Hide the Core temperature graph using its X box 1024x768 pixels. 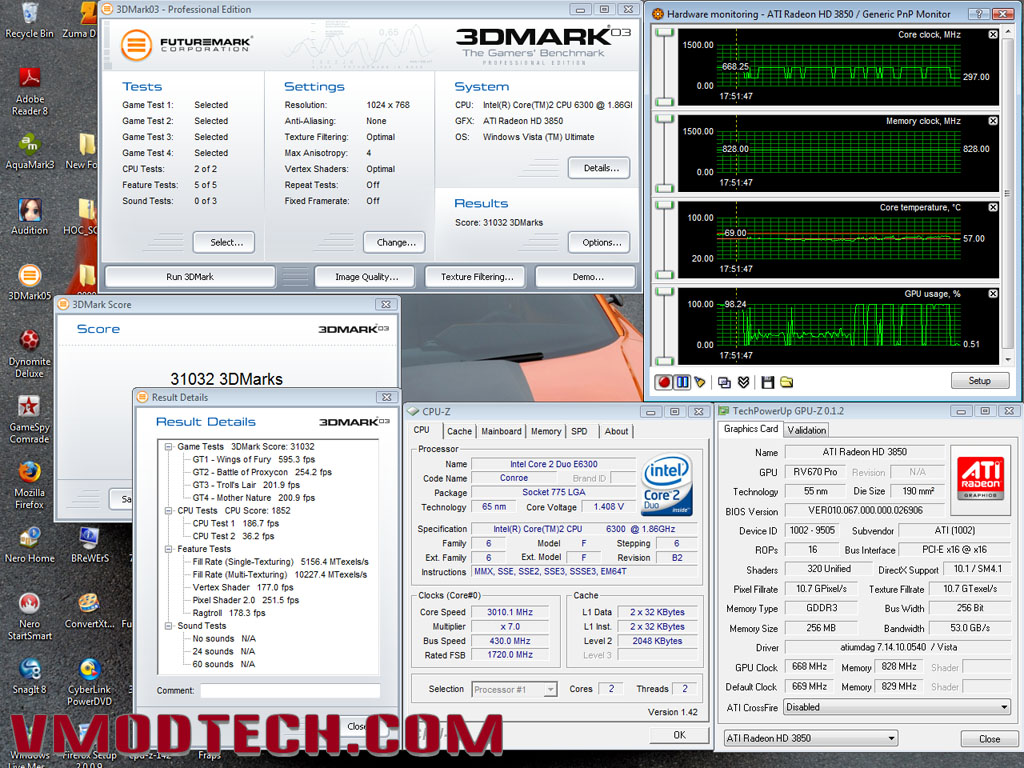click(993, 207)
